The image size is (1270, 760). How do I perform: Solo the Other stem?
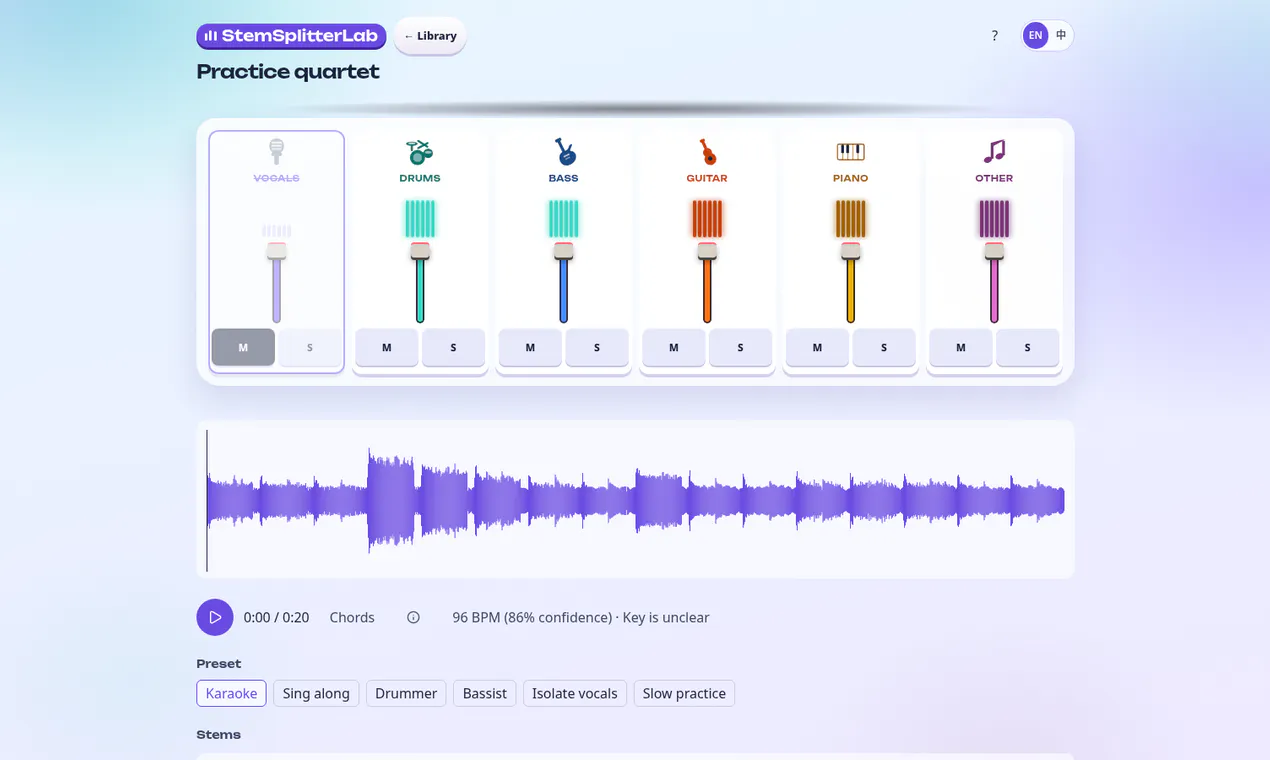(x=1028, y=347)
